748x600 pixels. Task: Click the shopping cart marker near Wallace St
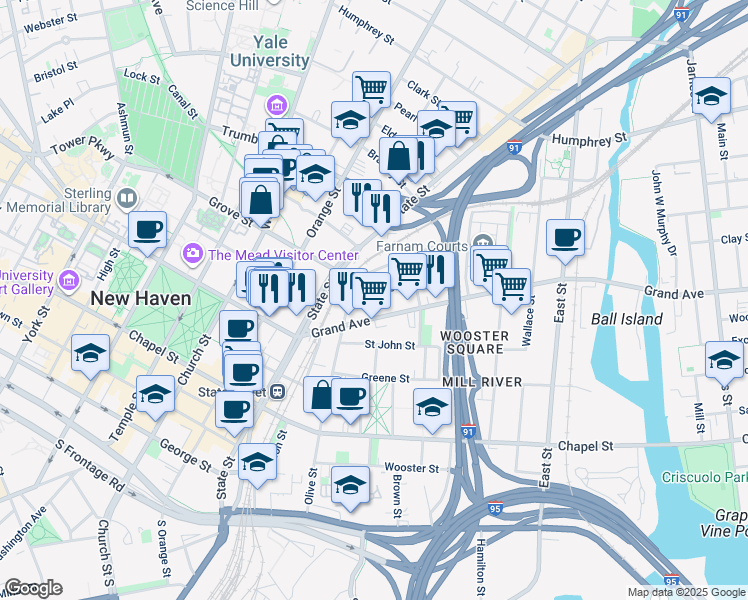(x=511, y=290)
